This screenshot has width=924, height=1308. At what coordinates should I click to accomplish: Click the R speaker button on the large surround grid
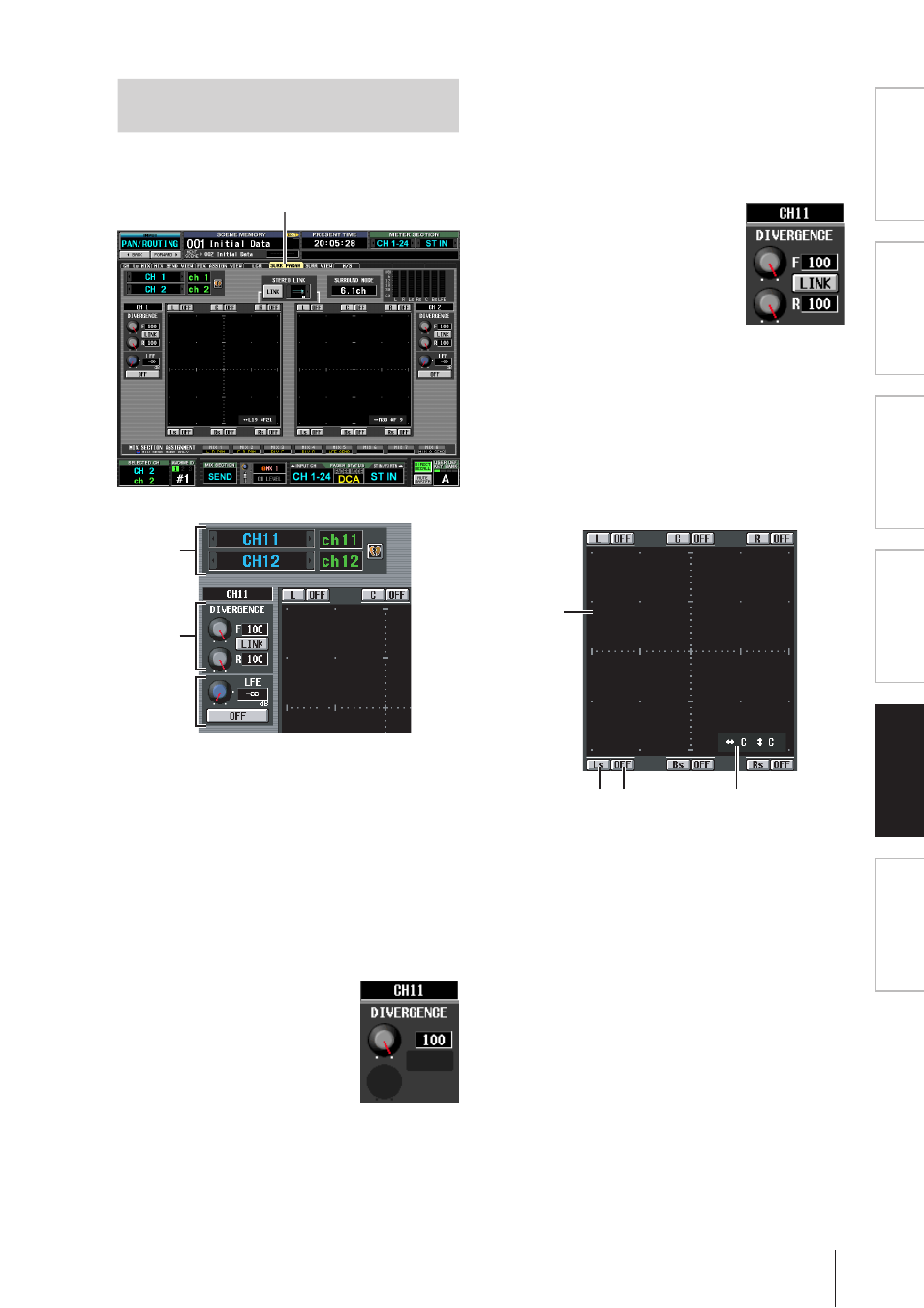coord(757,539)
